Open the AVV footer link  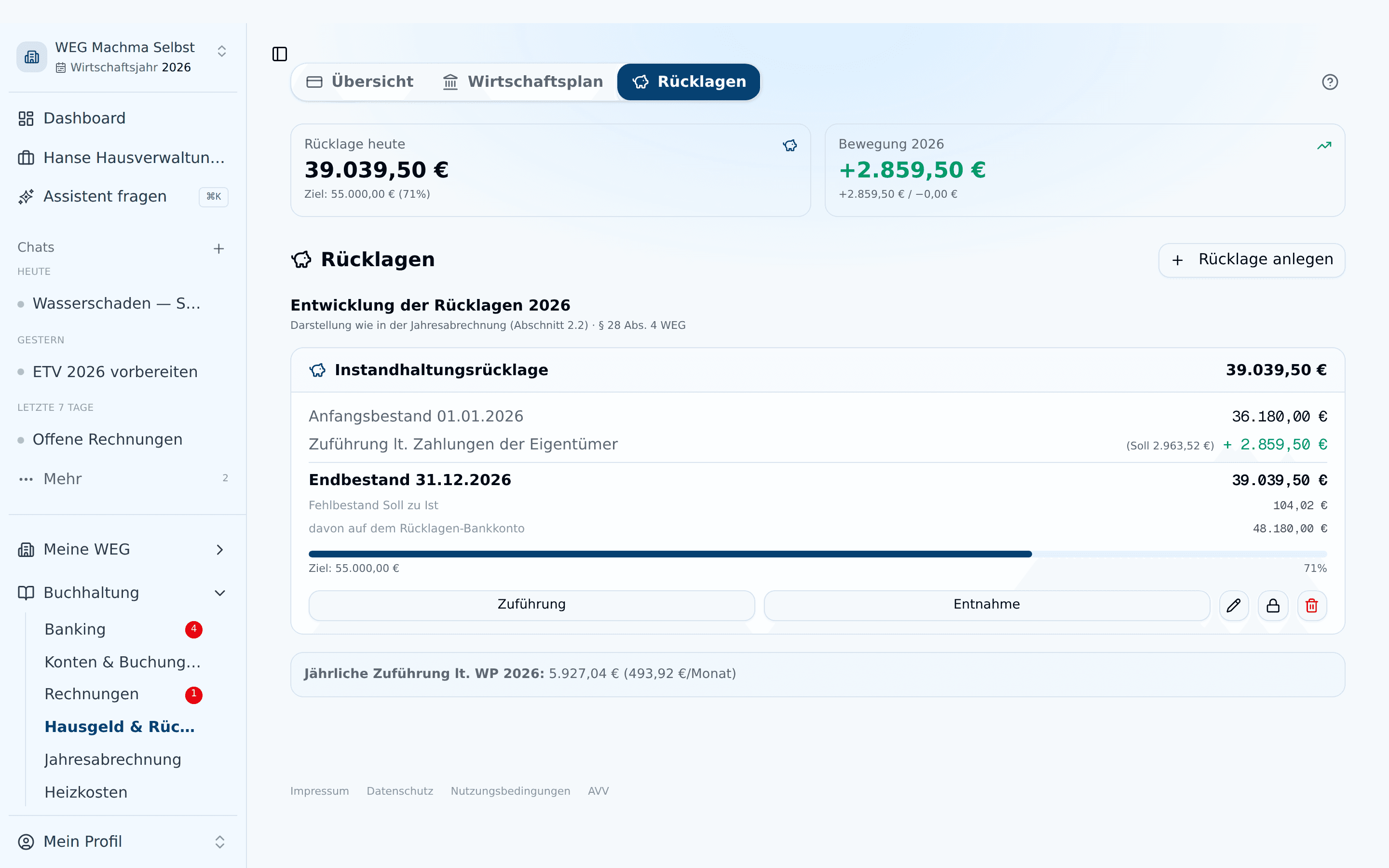click(x=598, y=791)
